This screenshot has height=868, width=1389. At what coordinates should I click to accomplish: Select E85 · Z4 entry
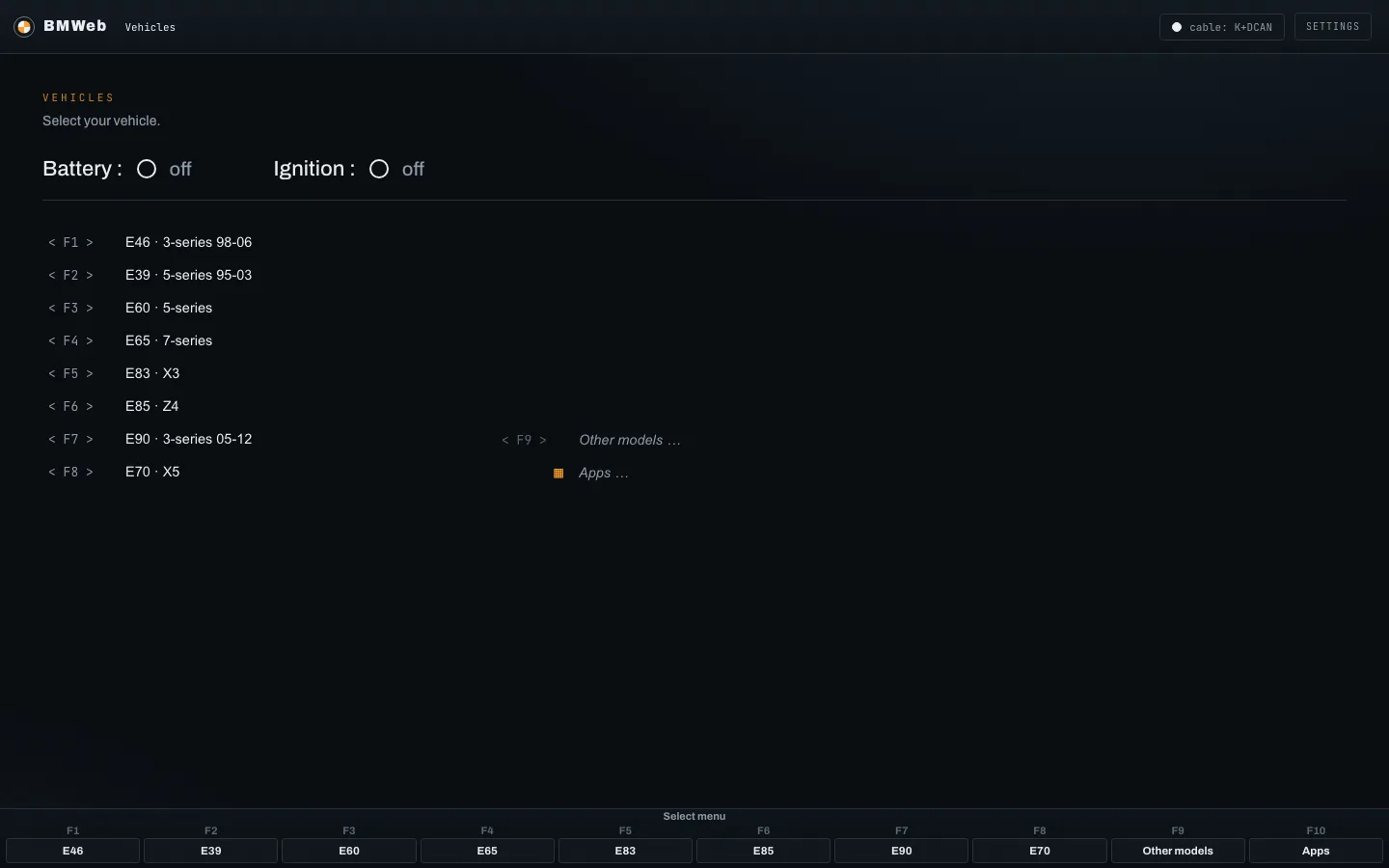pos(152,406)
